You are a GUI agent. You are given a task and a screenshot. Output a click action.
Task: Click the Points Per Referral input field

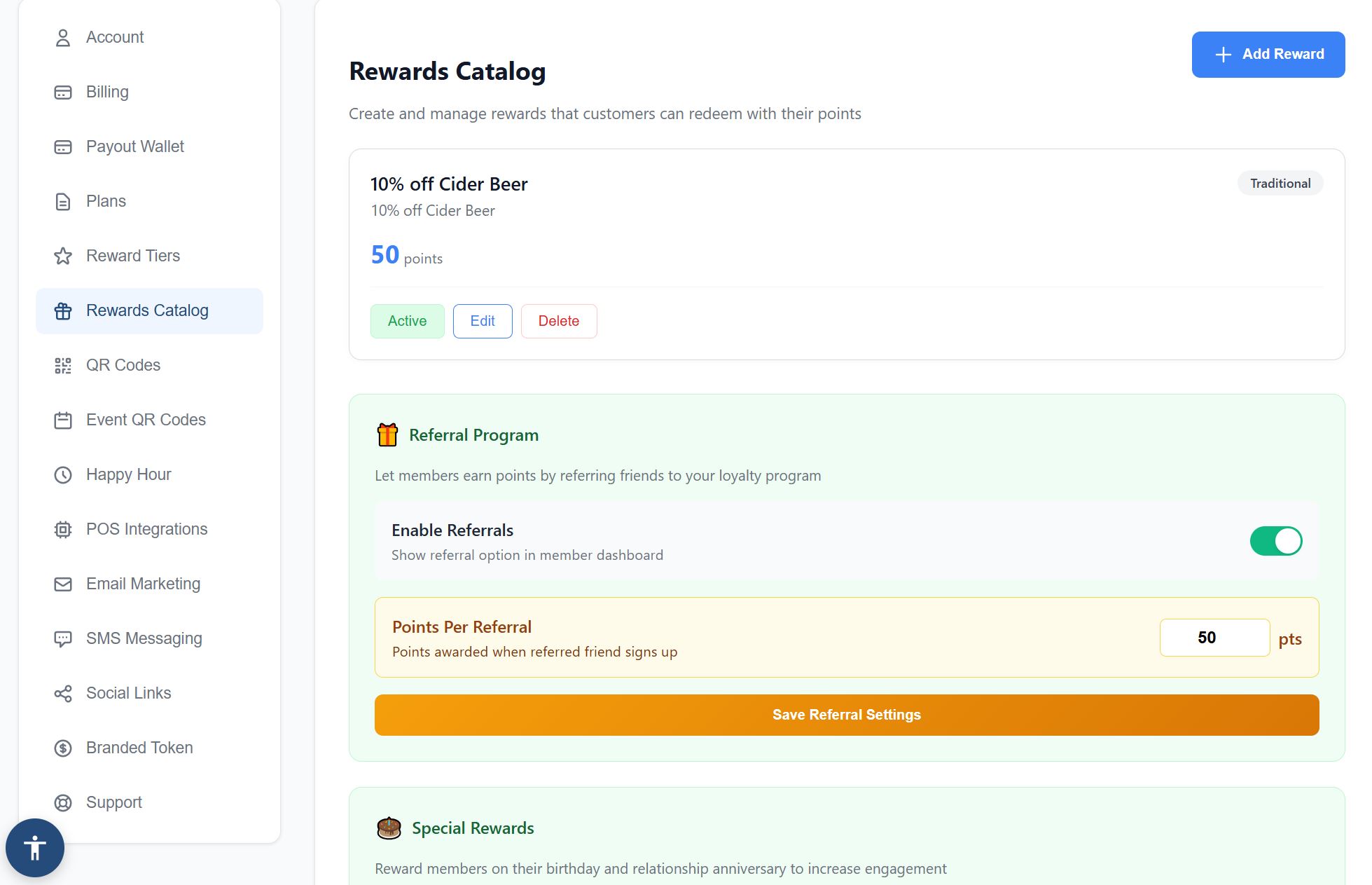click(1214, 638)
